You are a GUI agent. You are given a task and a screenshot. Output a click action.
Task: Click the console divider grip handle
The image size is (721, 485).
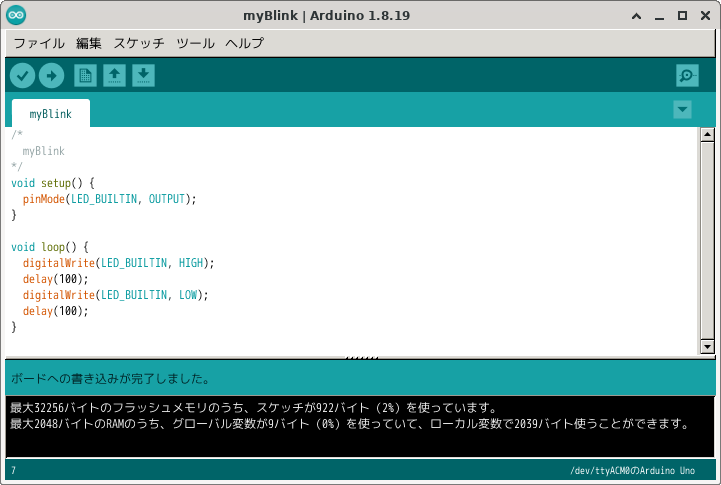point(362,357)
